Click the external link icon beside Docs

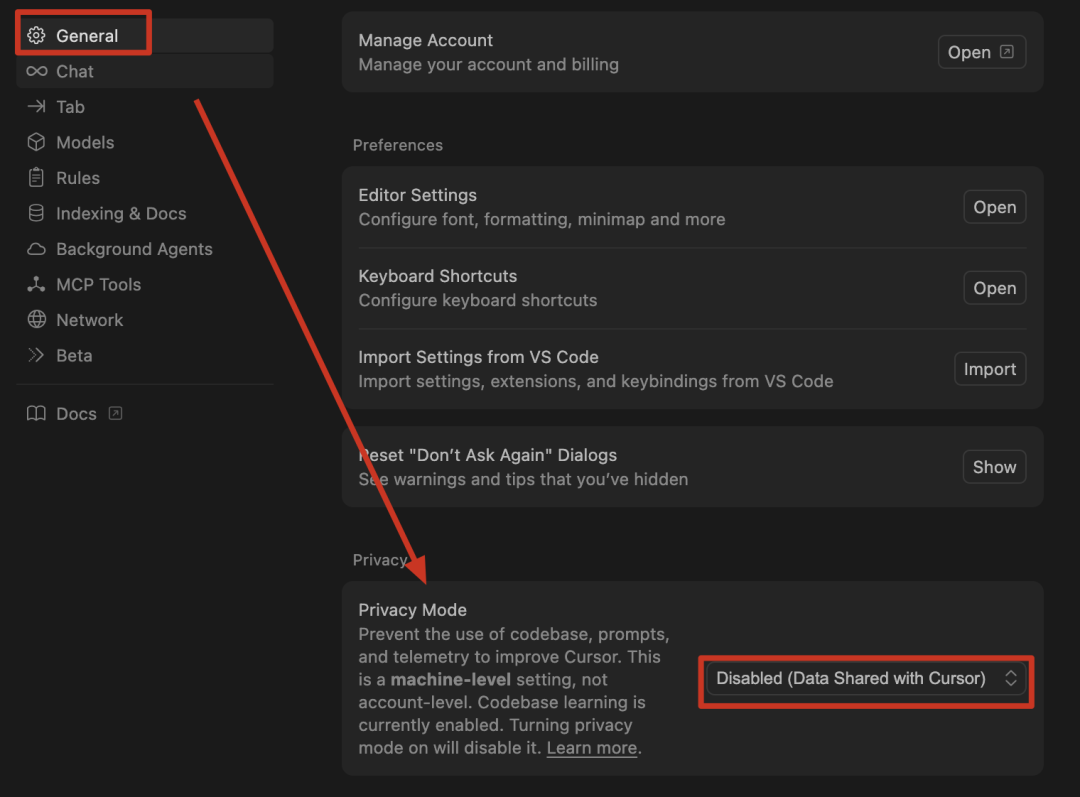click(x=116, y=413)
